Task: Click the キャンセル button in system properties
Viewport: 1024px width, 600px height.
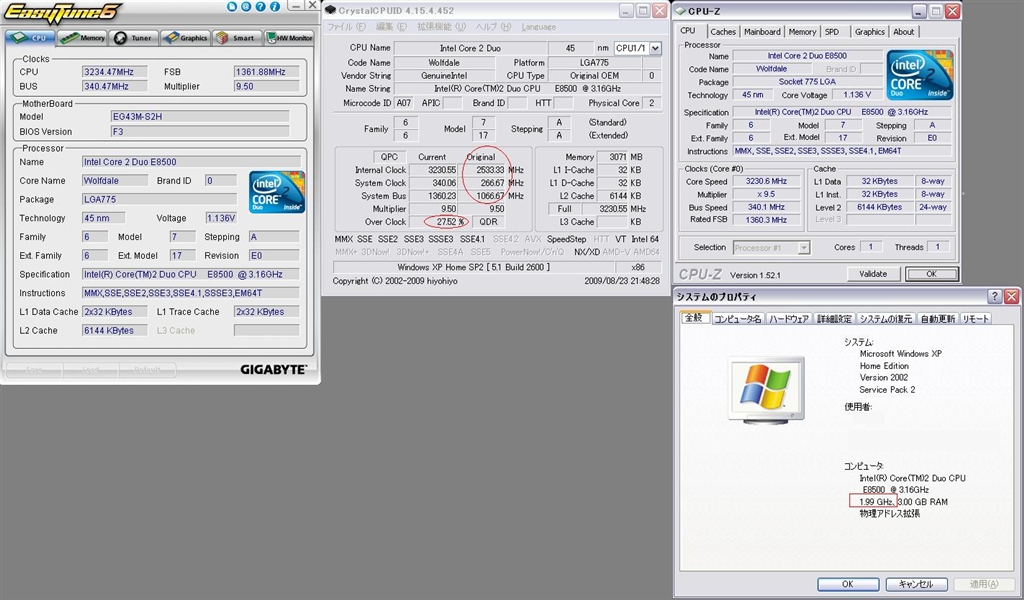Action: [915, 584]
